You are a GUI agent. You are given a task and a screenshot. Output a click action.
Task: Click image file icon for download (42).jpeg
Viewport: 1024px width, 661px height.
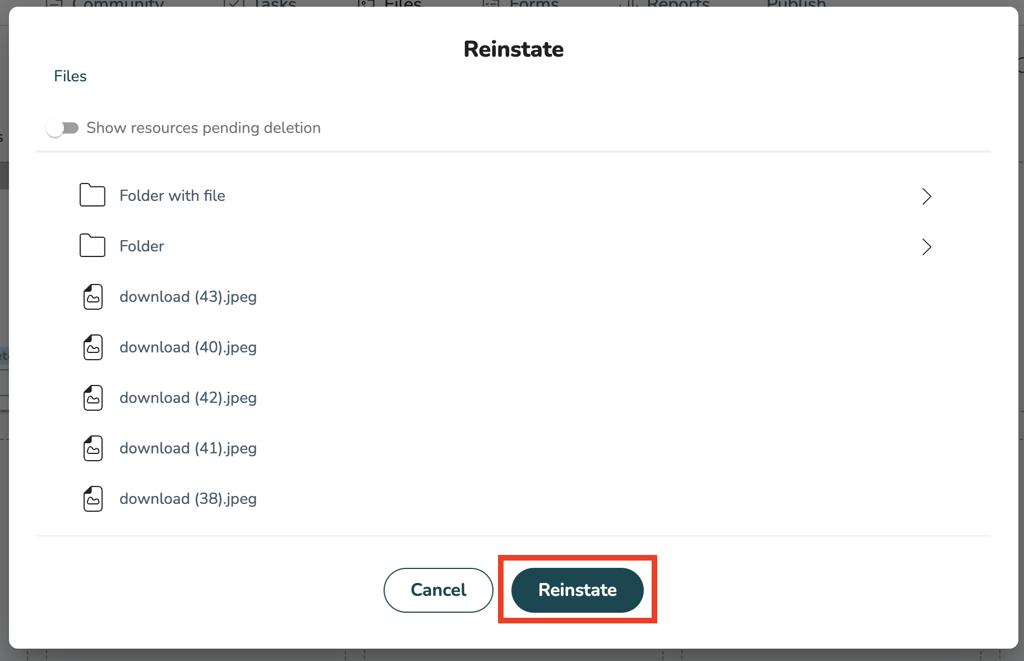[x=93, y=398]
